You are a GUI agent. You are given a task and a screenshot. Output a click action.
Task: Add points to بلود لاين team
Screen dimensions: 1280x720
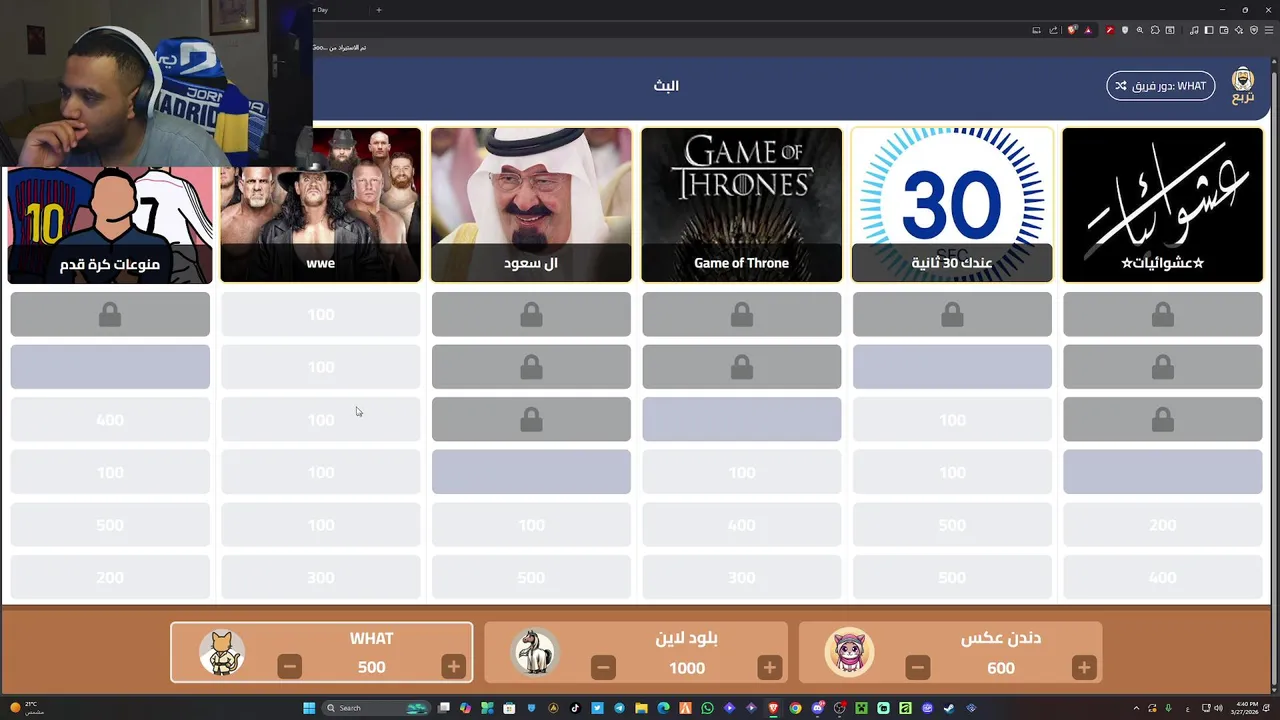tap(769, 667)
